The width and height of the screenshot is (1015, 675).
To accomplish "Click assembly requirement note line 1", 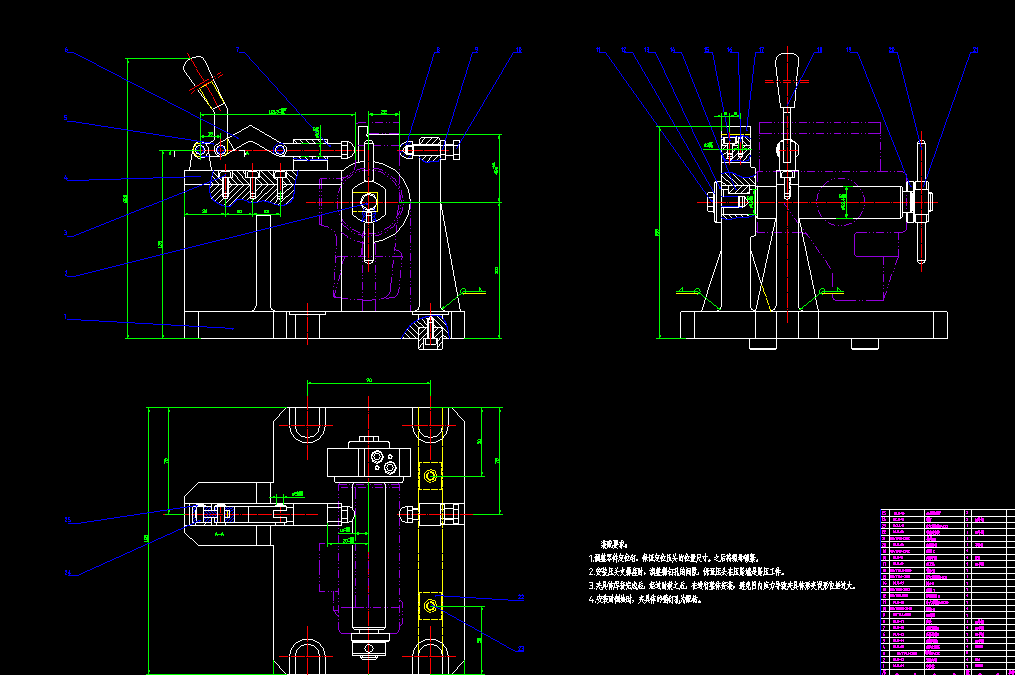I will click(674, 558).
